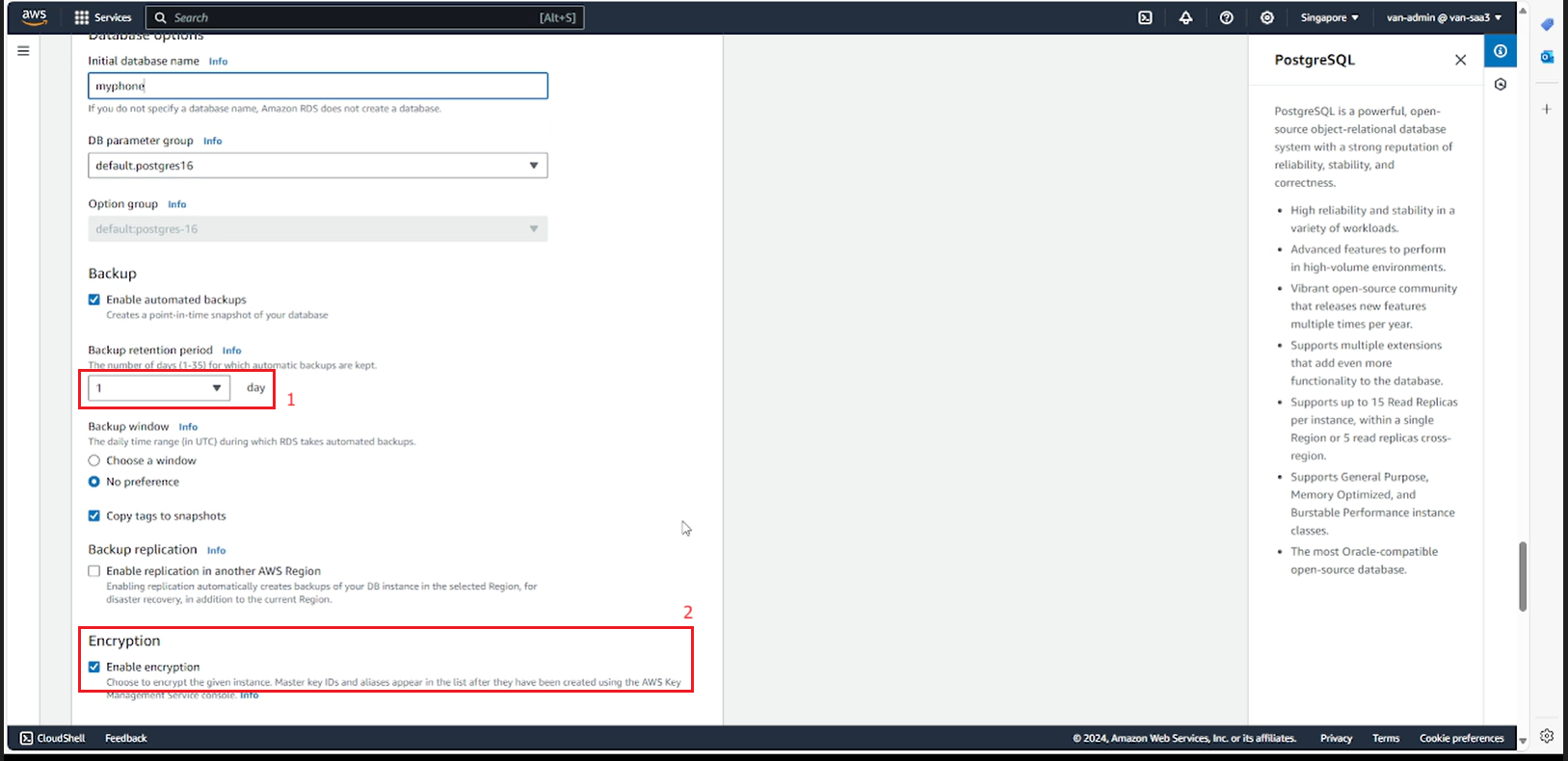1568x761 pixels.
Task: Click the plus icon in browser sidebar
Action: click(1547, 109)
